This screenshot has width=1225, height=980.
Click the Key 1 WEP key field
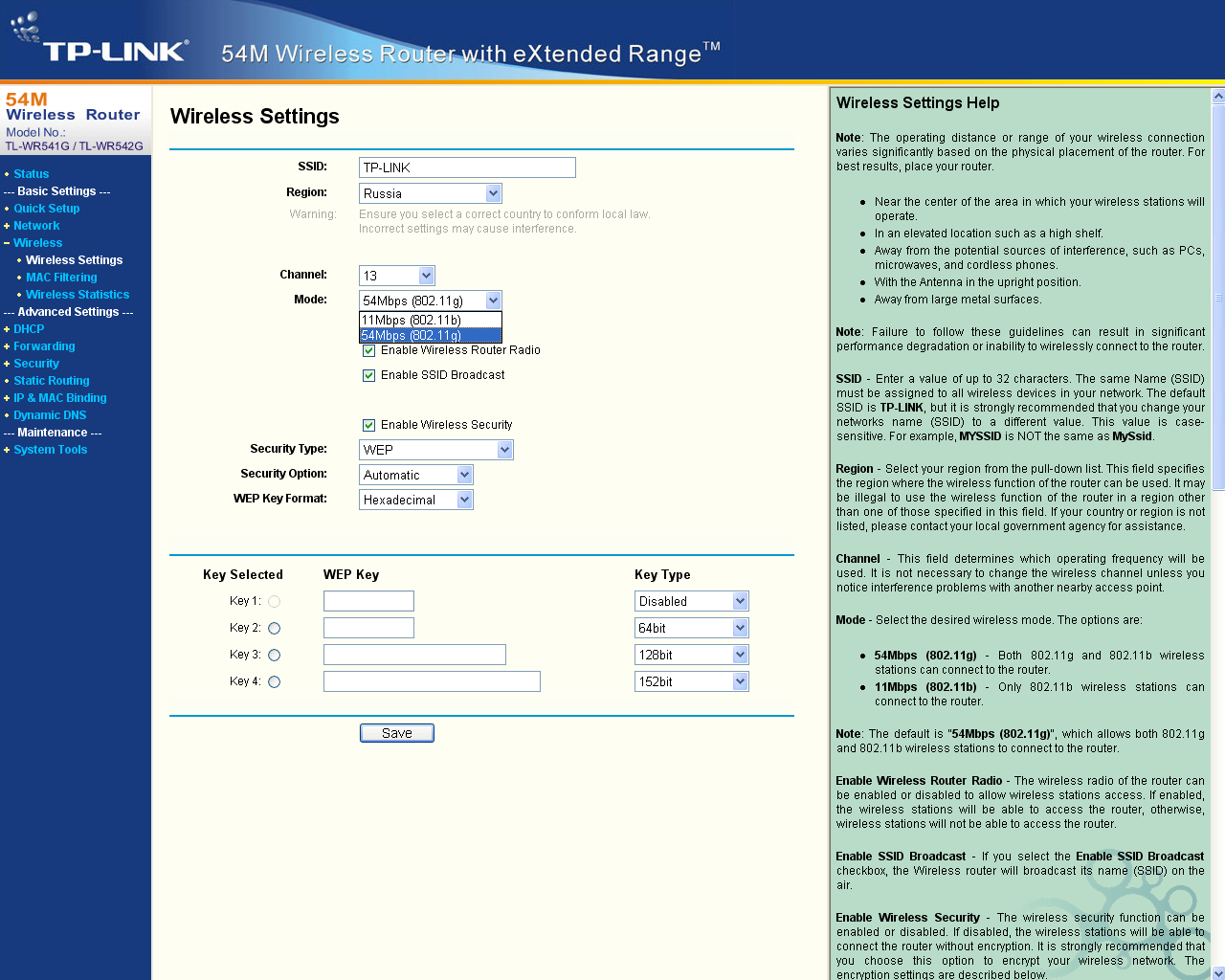(x=368, y=601)
